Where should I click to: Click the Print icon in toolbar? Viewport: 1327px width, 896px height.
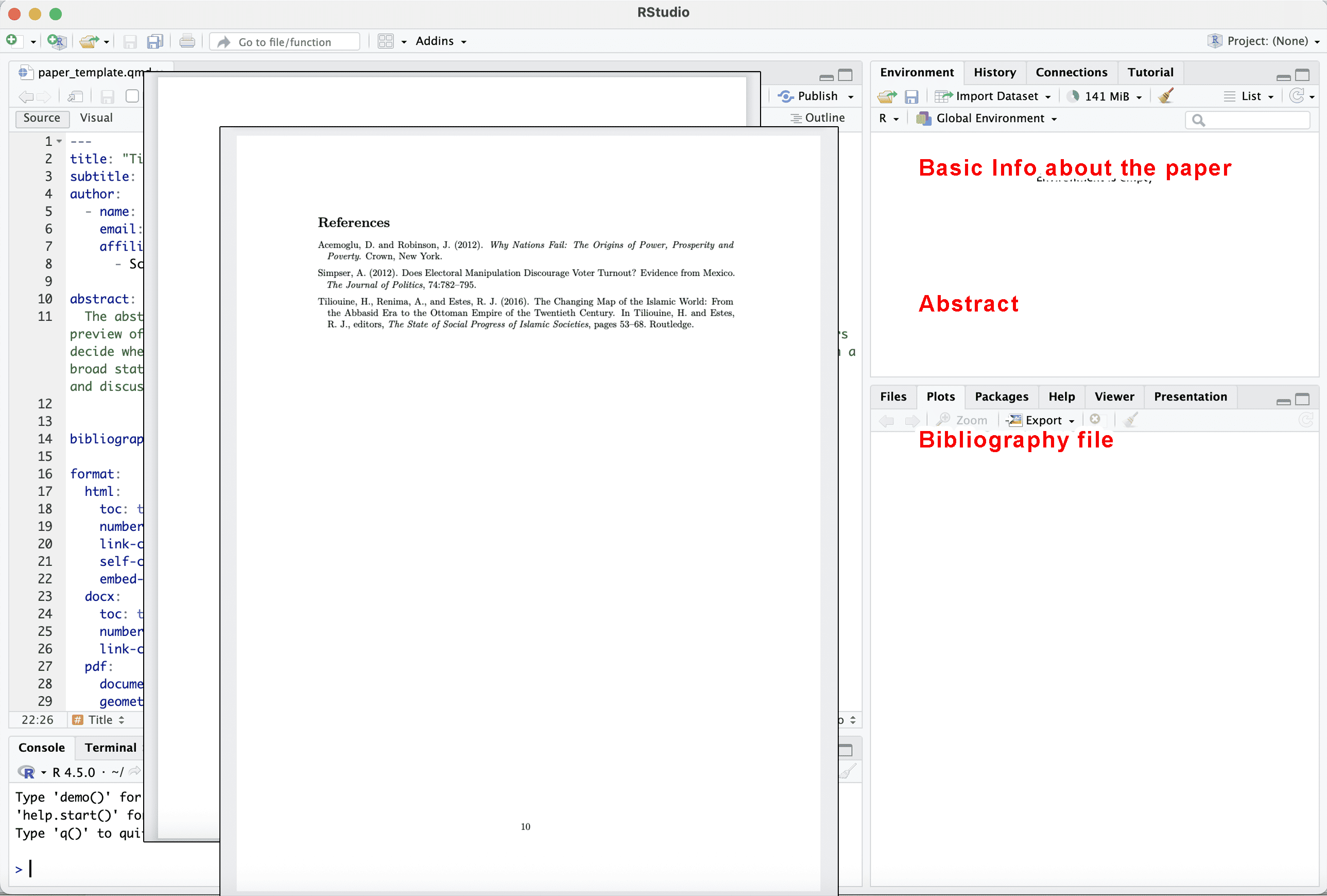(187, 41)
